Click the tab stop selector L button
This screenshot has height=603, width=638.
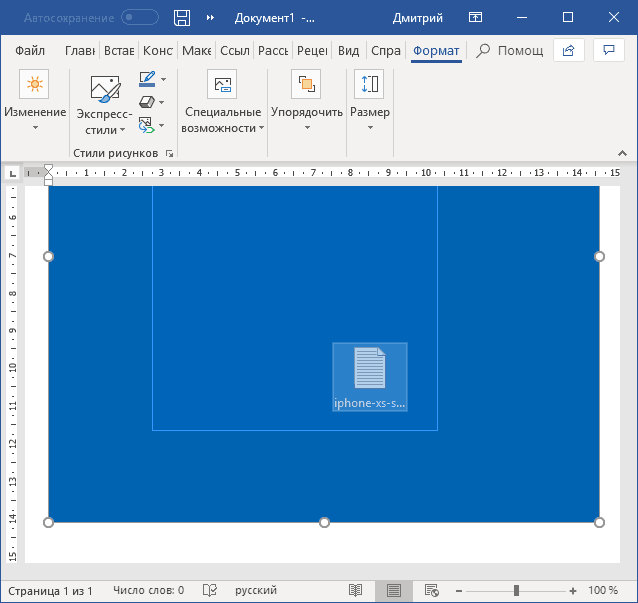click(x=13, y=174)
